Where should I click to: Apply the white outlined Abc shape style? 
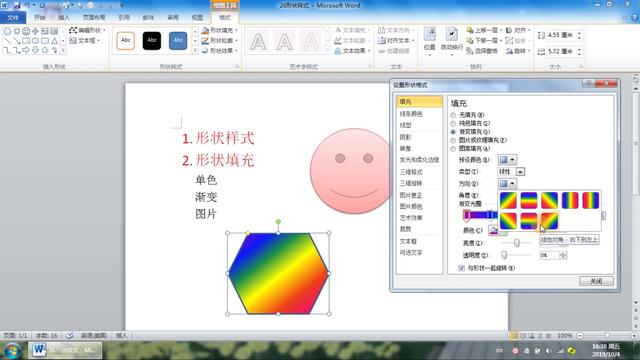(x=126, y=40)
